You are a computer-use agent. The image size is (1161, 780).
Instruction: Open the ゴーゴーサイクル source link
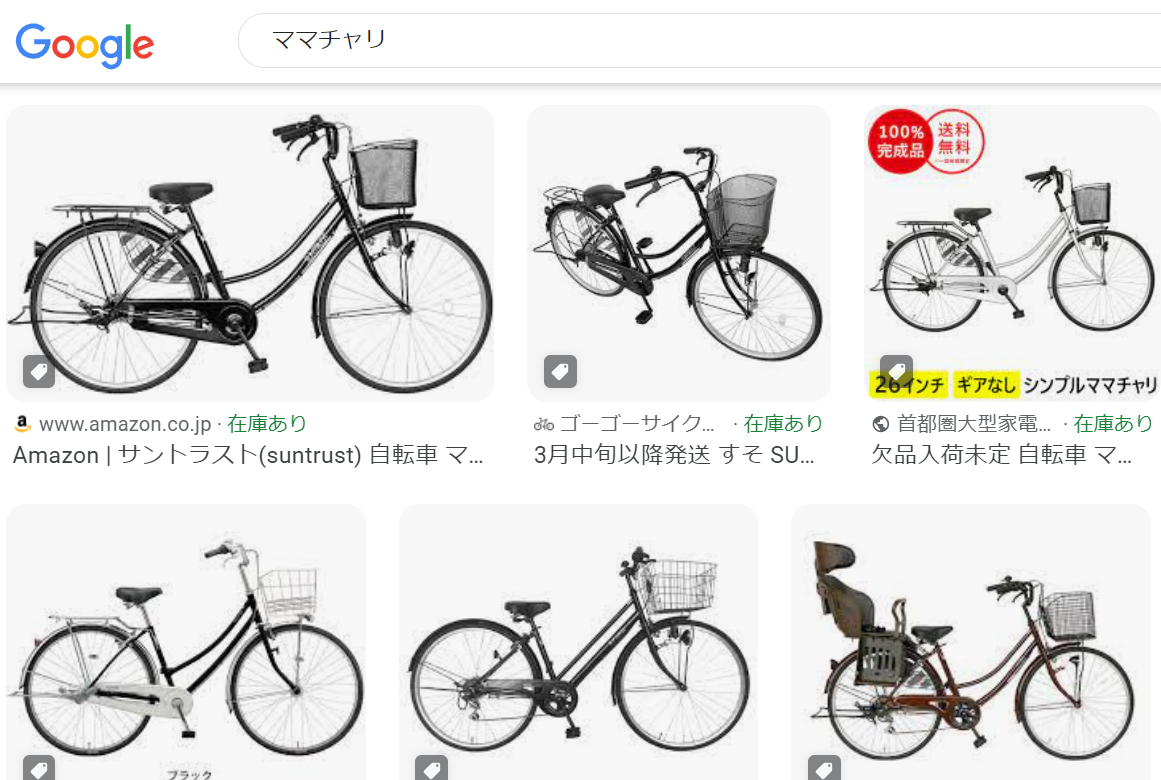[637, 424]
